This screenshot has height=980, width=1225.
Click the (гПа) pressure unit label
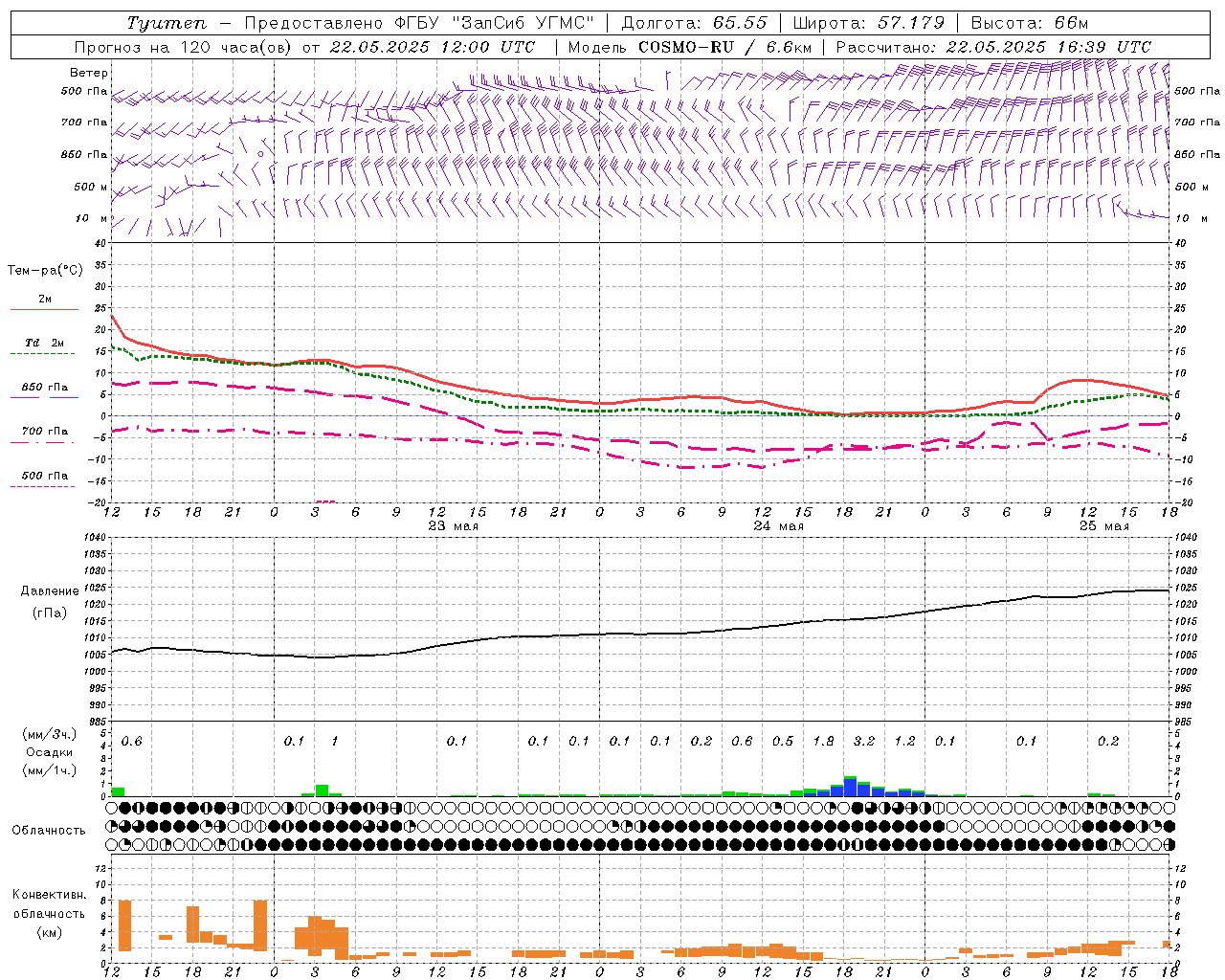[x=50, y=613]
